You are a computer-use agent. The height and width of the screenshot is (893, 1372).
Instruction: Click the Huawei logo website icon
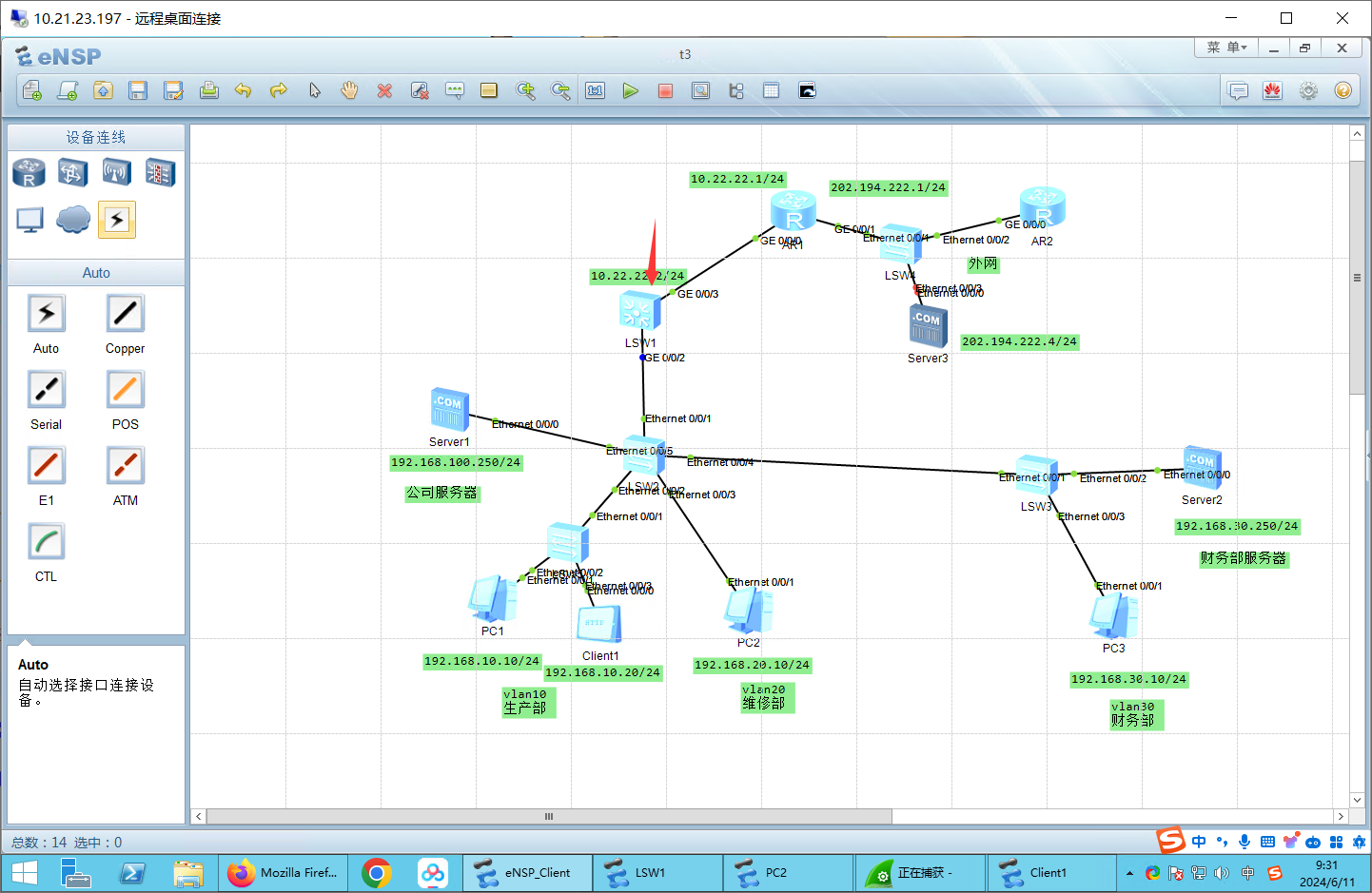(x=1273, y=90)
